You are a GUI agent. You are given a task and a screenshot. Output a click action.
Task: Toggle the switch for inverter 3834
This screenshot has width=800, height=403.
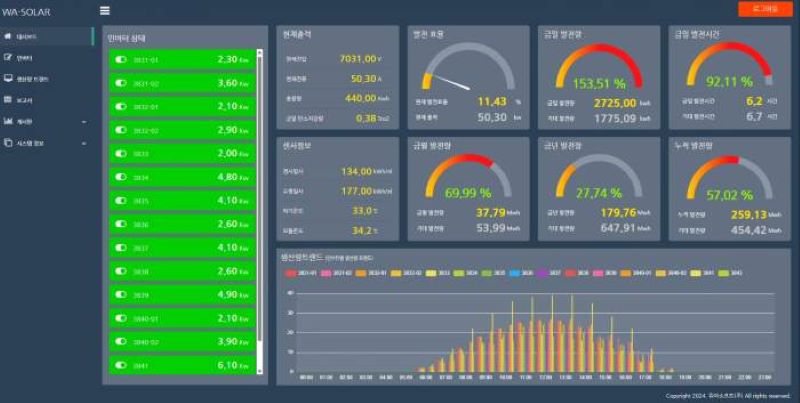pyautogui.click(x=121, y=177)
